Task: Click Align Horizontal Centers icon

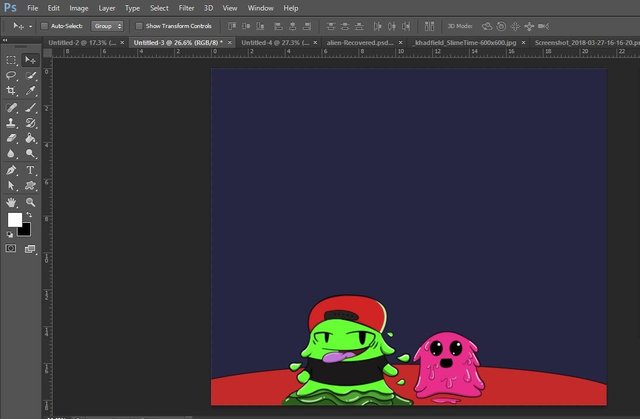Action: (x=293, y=27)
